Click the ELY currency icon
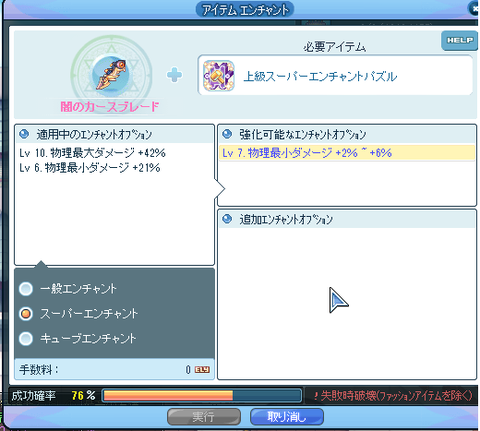 202,370
